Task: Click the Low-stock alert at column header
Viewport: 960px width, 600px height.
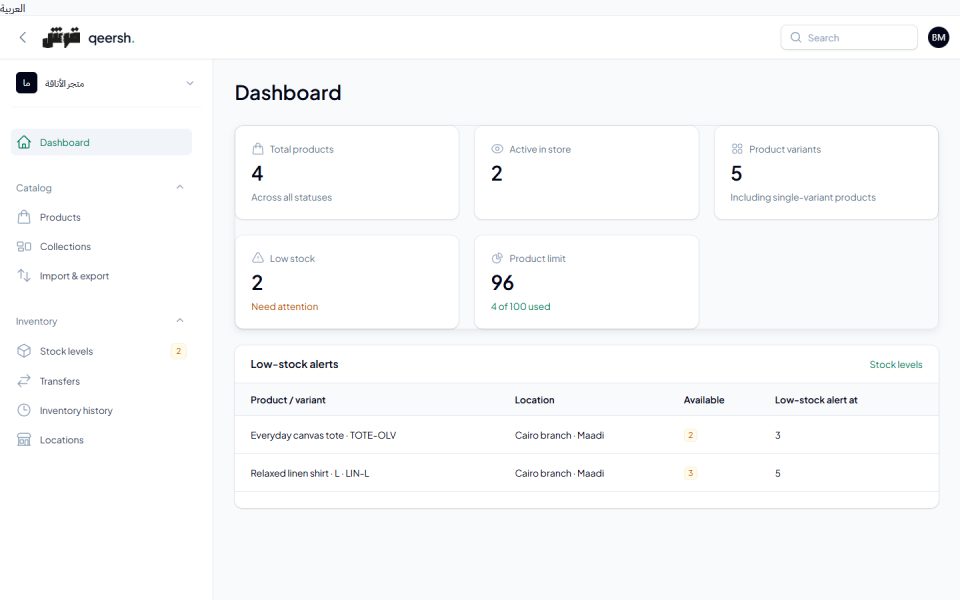Action: (816, 400)
